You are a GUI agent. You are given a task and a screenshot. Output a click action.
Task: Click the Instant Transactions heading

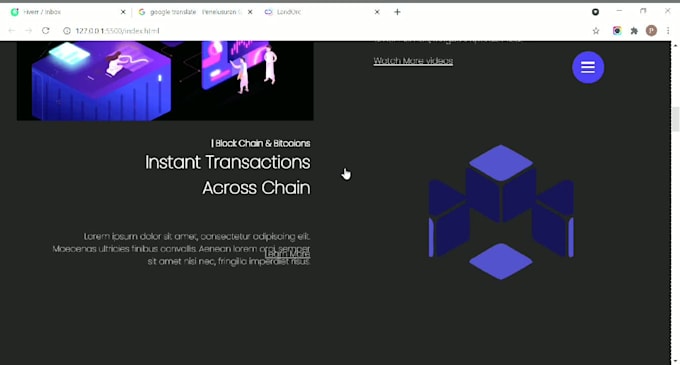(x=227, y=162)
